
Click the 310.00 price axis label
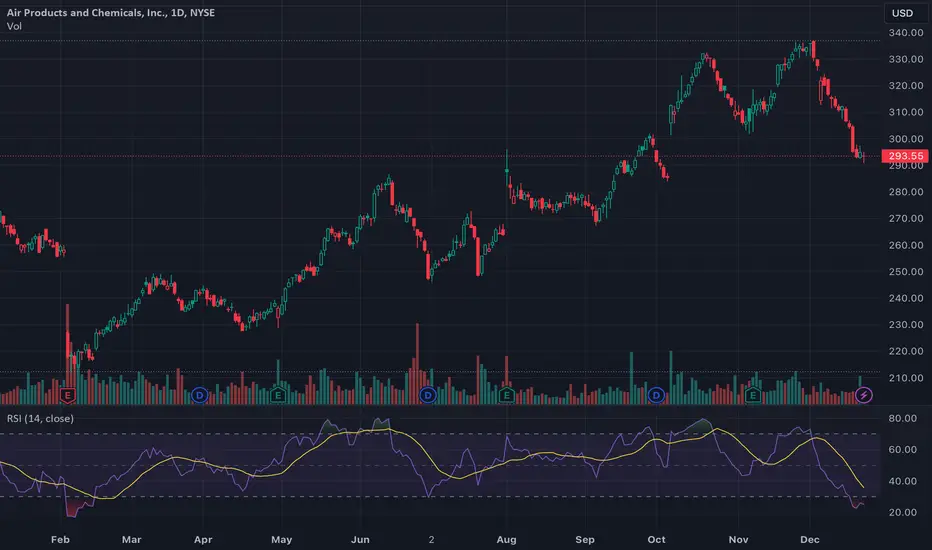point(906,112)
